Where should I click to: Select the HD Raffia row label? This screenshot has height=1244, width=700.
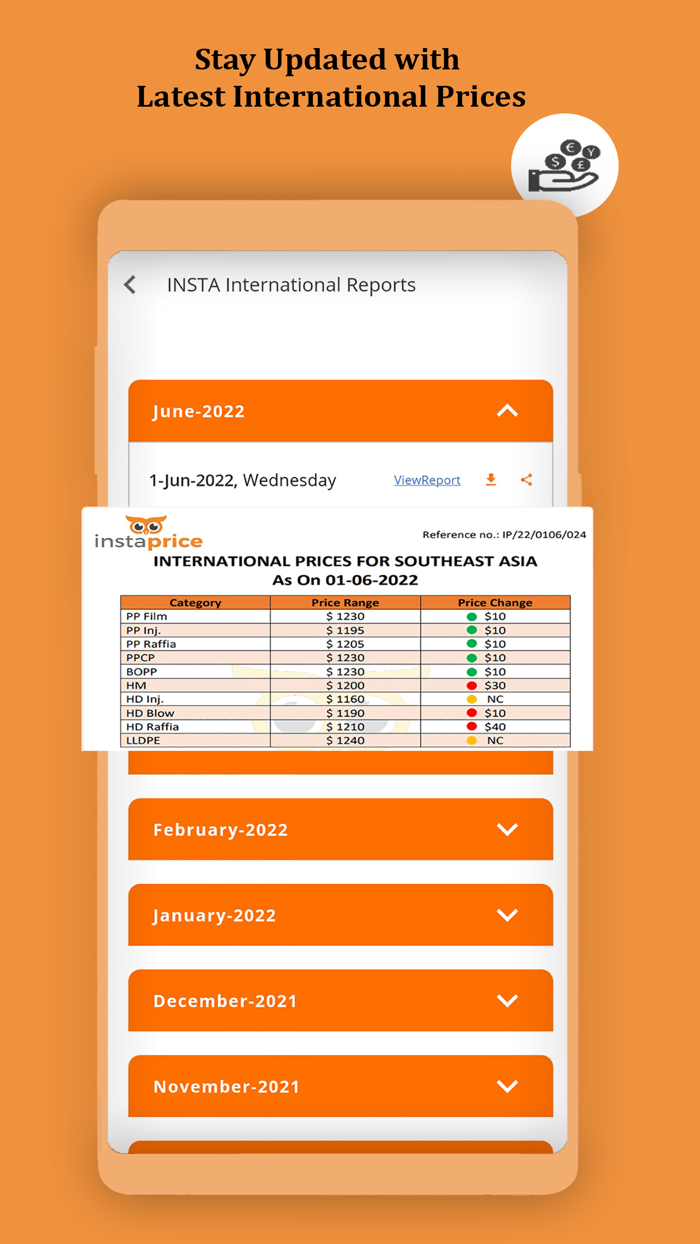[152, 727]
